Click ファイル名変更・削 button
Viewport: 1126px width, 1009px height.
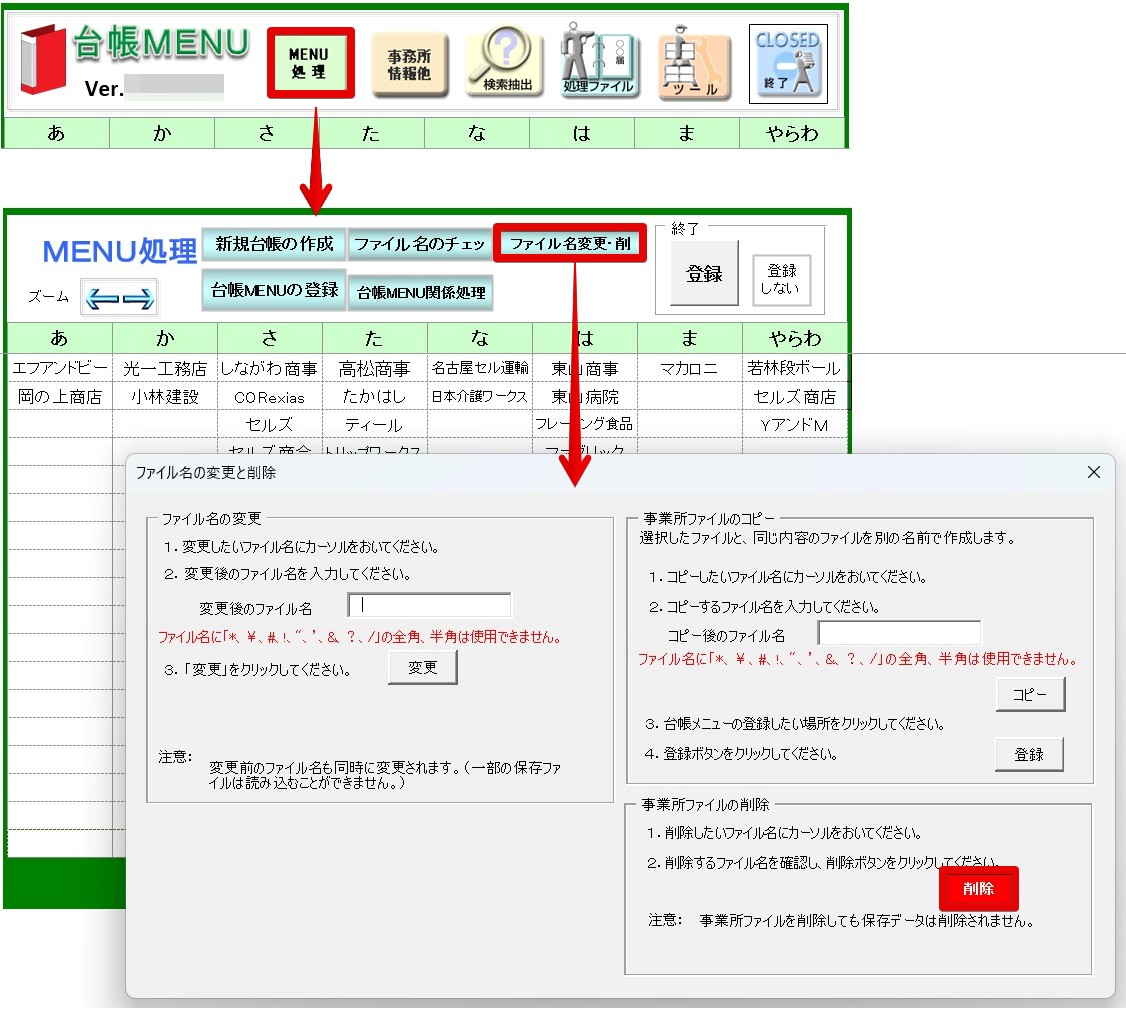tap(569, 243)
